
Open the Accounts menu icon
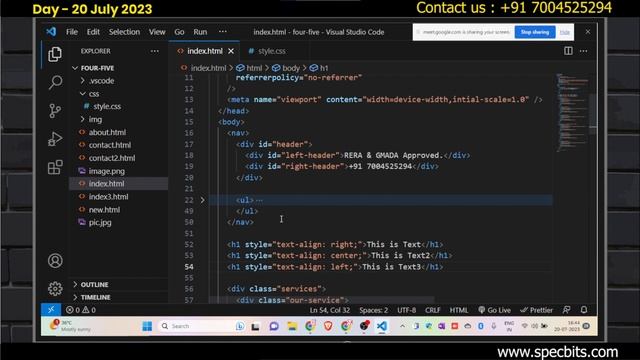pos(55,260)
